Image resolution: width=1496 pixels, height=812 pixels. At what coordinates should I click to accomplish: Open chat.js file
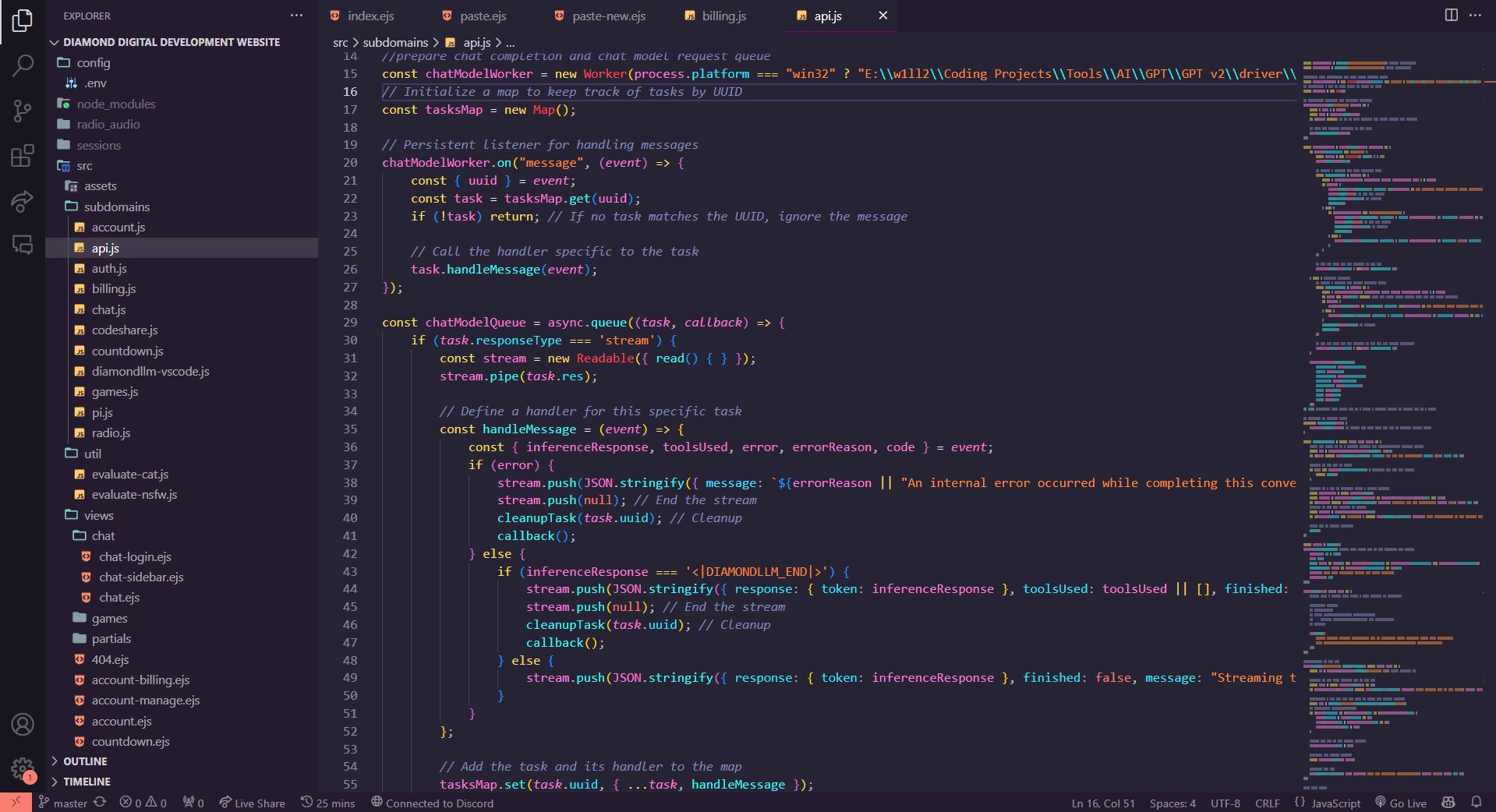coord(108,309)
